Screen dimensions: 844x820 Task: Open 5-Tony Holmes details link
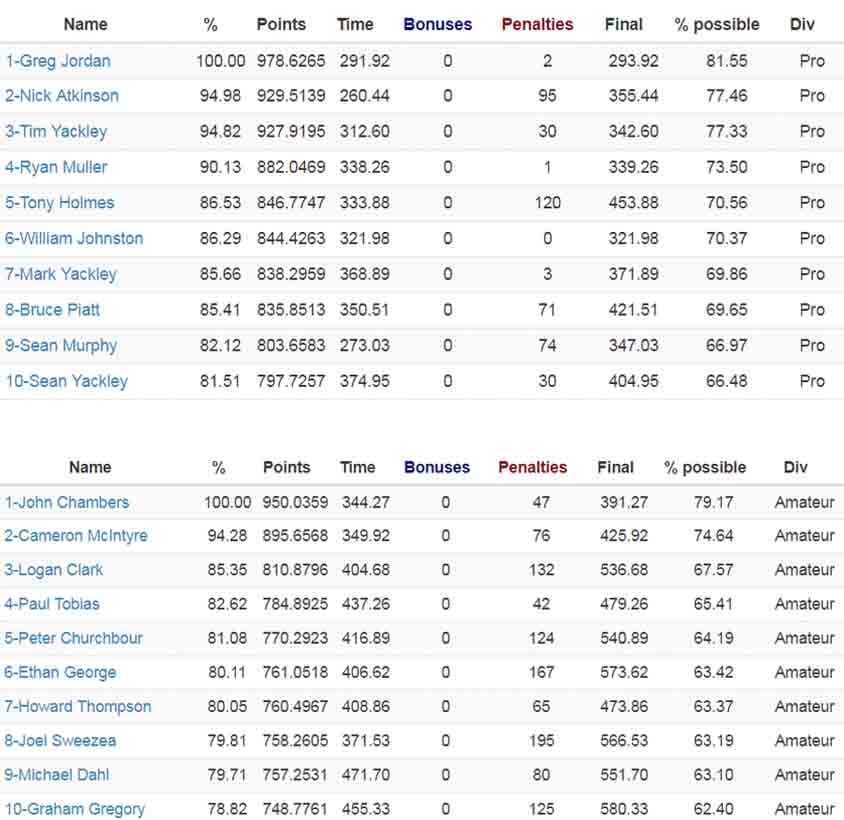[60, 202]
